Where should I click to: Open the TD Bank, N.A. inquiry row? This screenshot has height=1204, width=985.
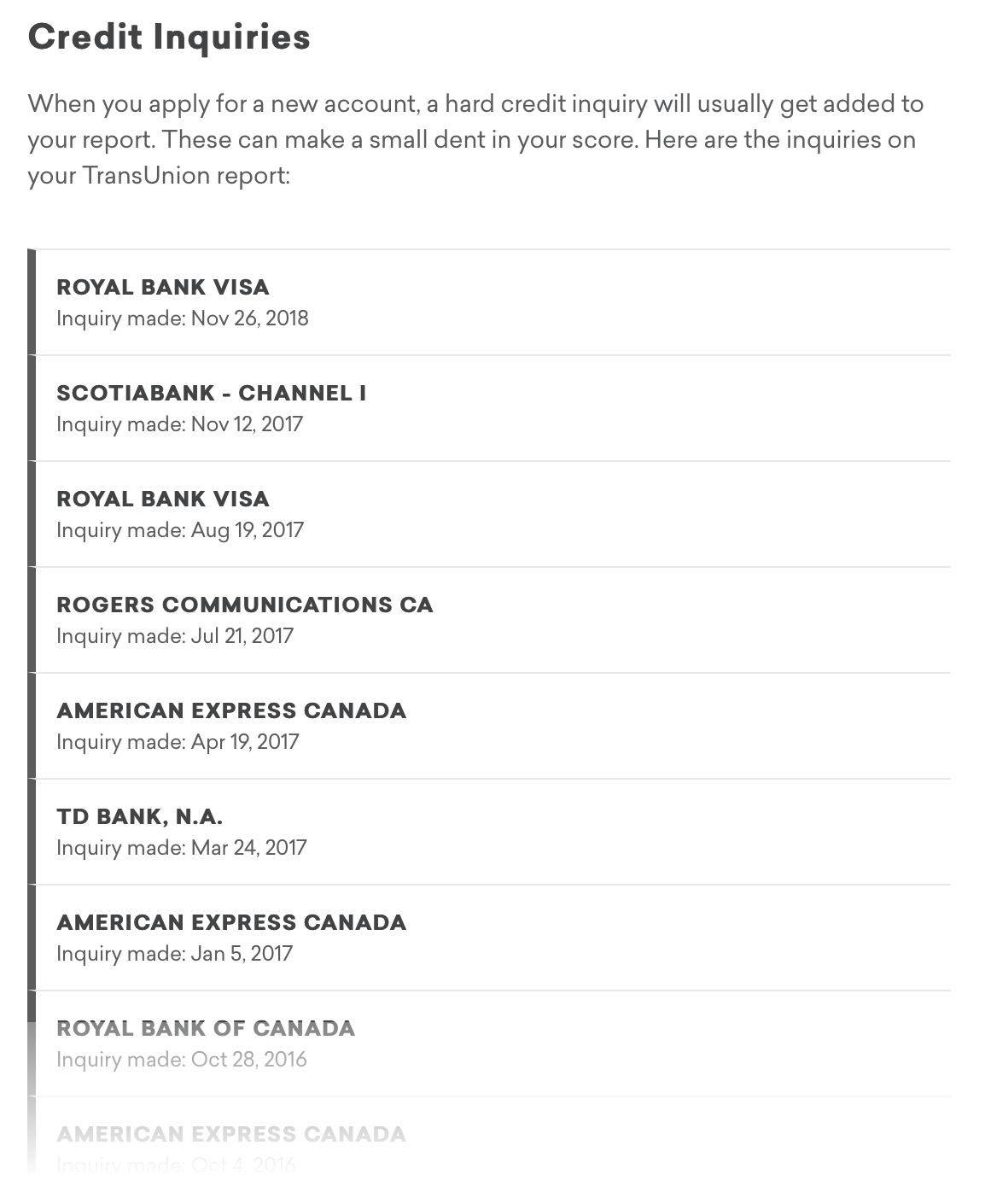[489, 832]
